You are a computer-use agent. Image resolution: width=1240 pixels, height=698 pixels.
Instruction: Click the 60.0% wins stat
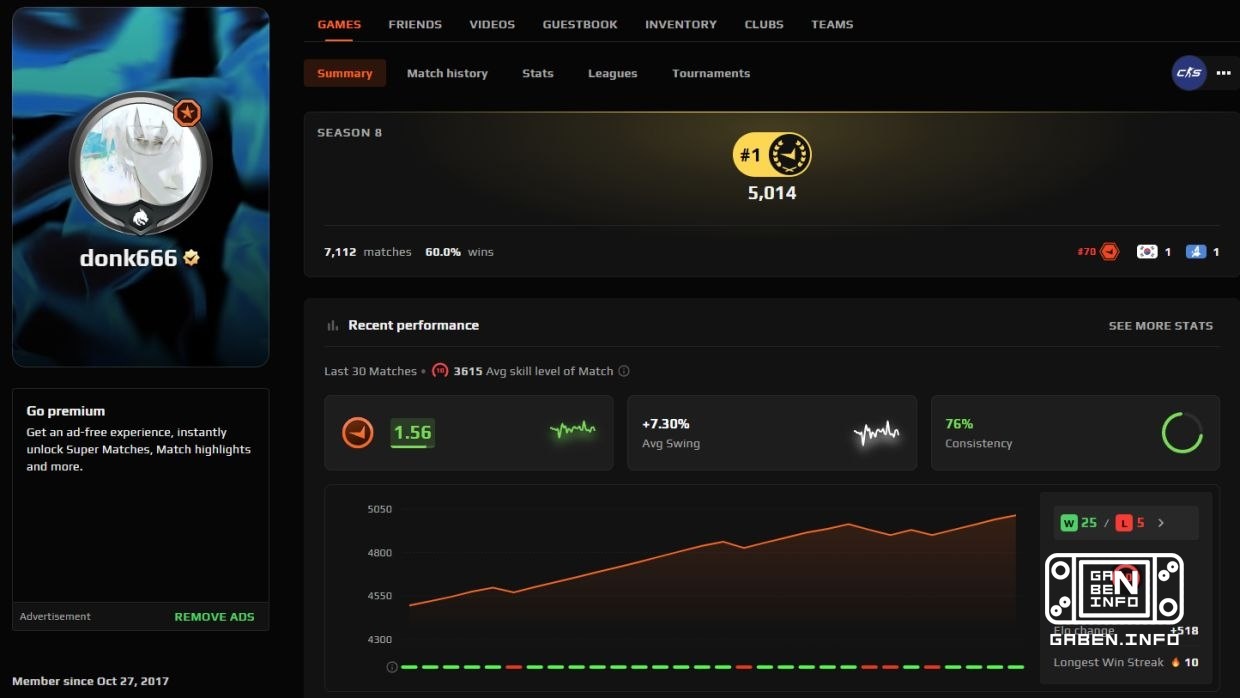point(459,252)
